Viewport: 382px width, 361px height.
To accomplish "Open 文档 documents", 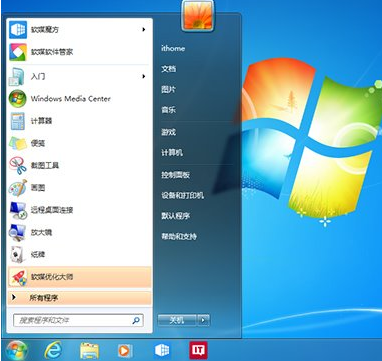I will coord(168,69).
